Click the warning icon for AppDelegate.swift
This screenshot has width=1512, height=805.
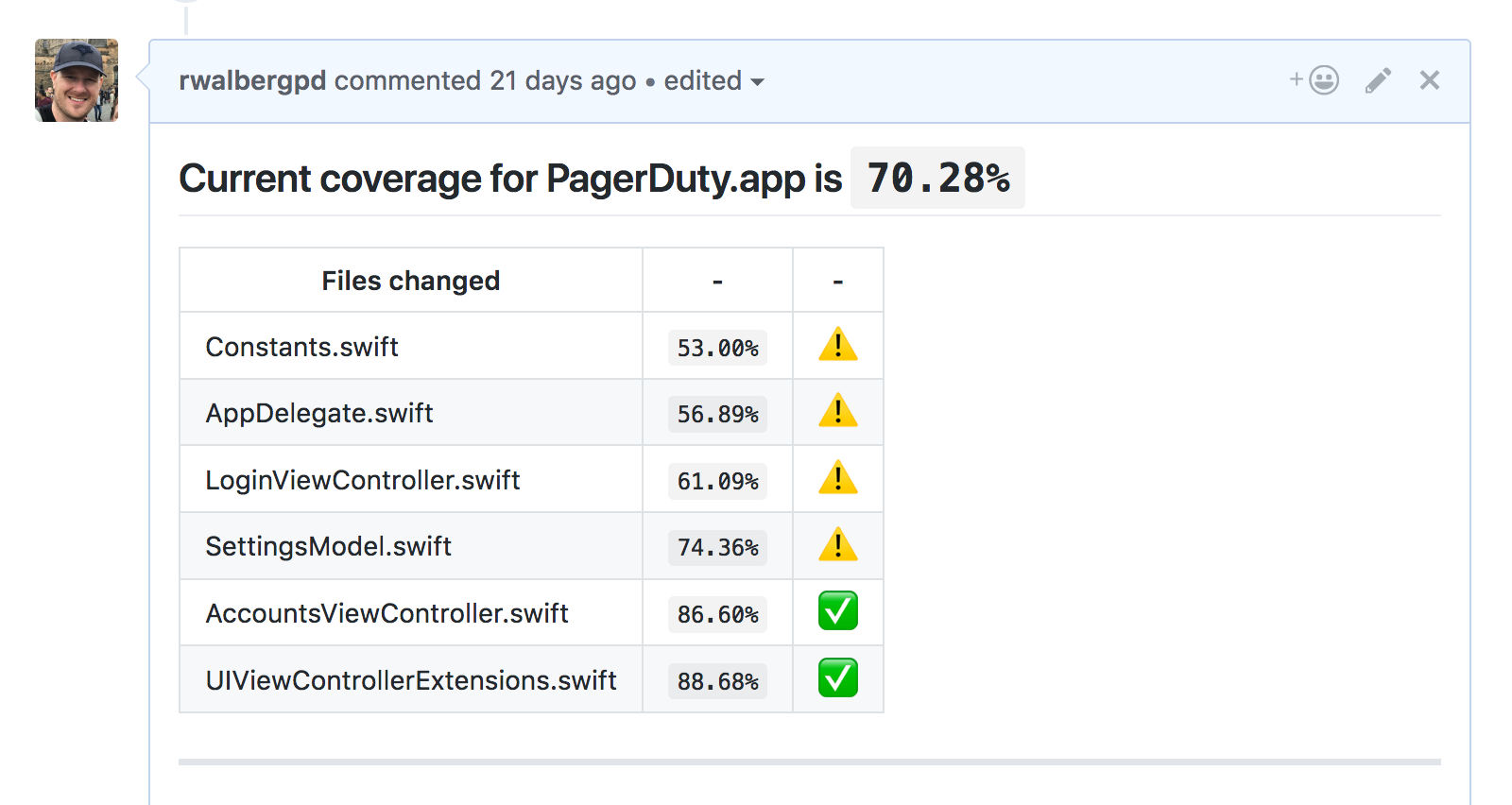click(x=838, y=412)
